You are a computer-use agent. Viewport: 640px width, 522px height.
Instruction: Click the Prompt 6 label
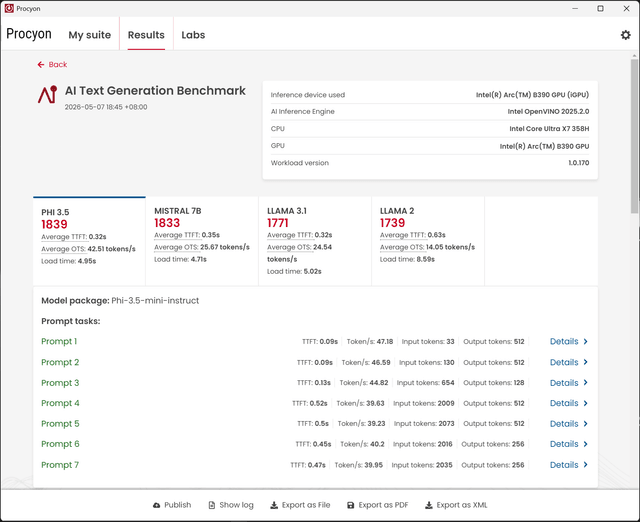point(60,444)
